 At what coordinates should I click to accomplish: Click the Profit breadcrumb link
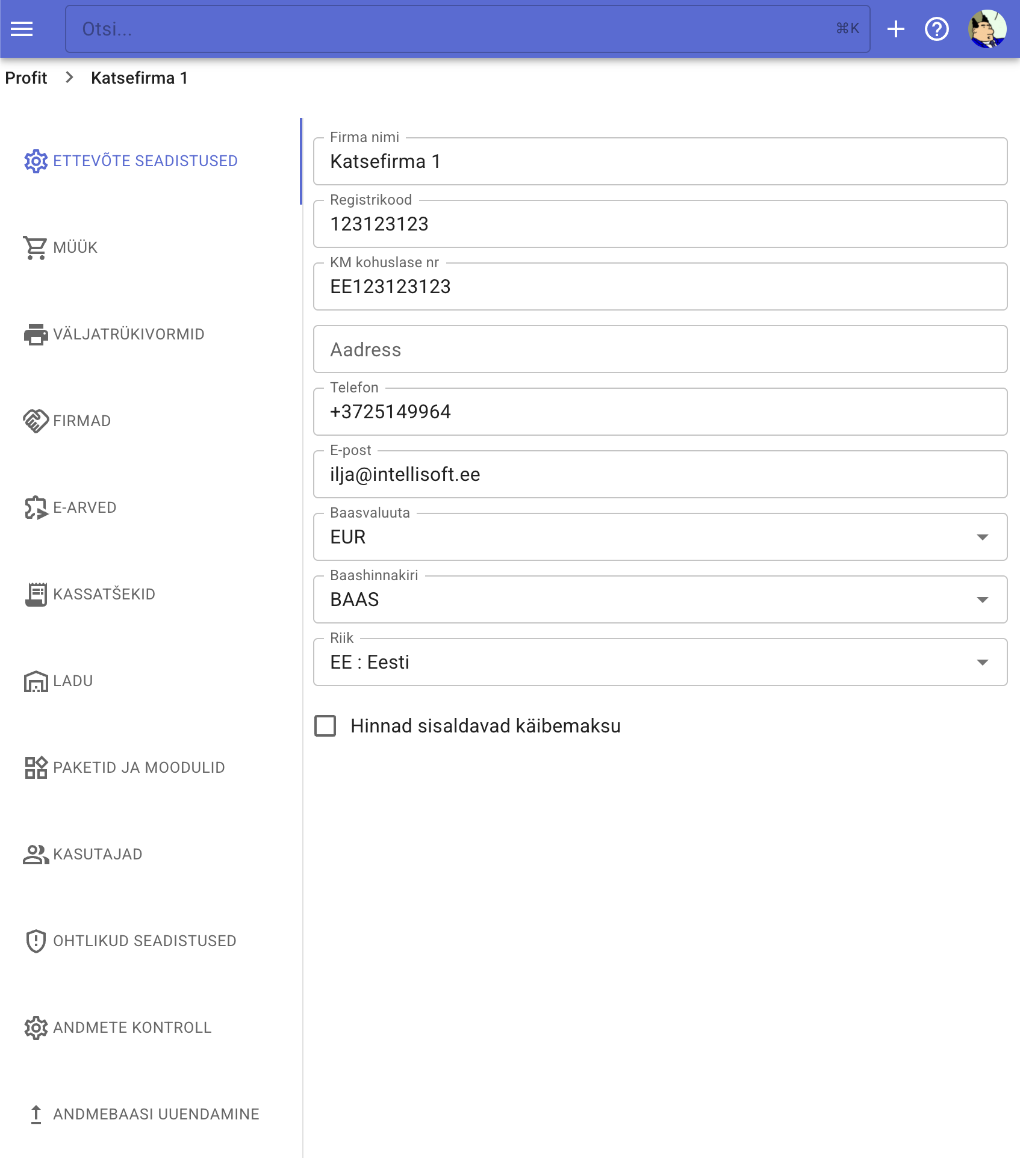[x=26, y=78]
